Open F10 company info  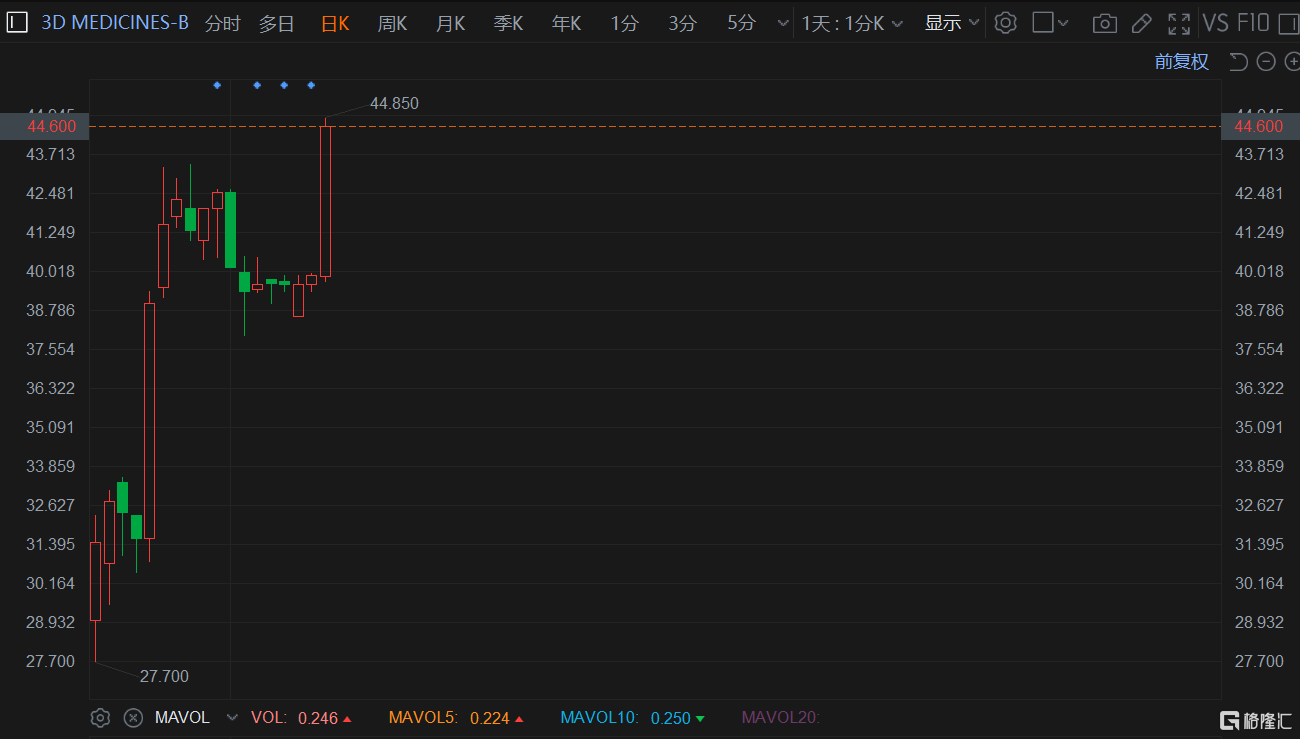[1253, 23]
